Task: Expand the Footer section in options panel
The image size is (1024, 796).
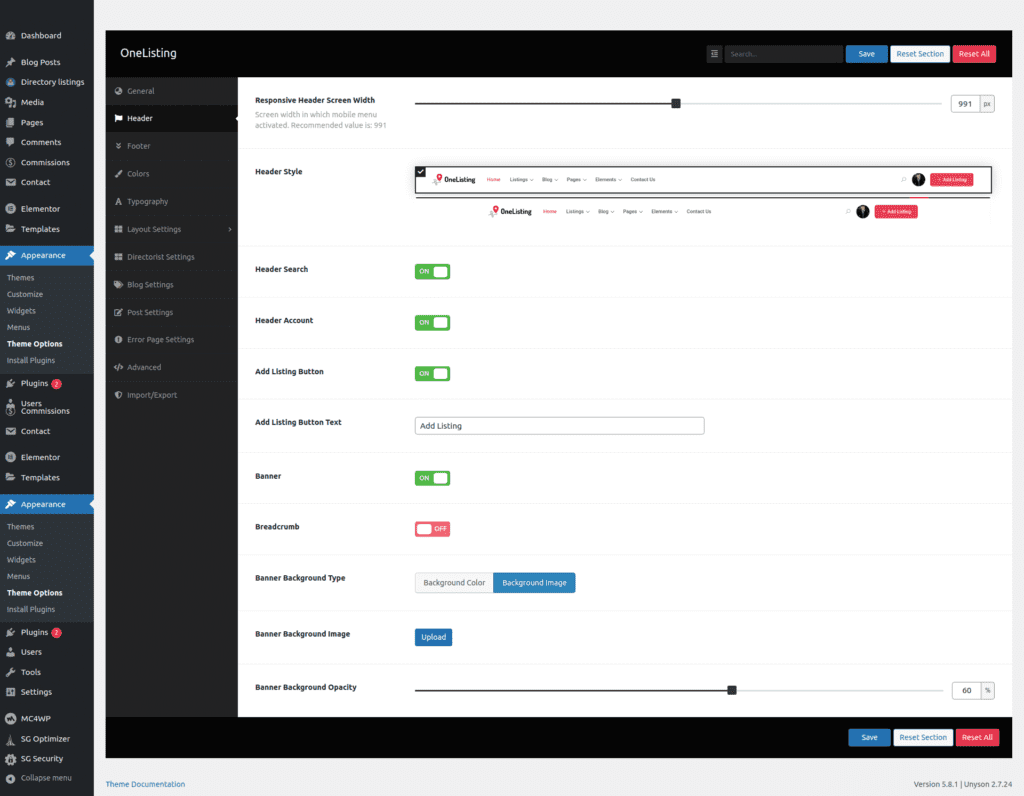Action: coord(138,146)
